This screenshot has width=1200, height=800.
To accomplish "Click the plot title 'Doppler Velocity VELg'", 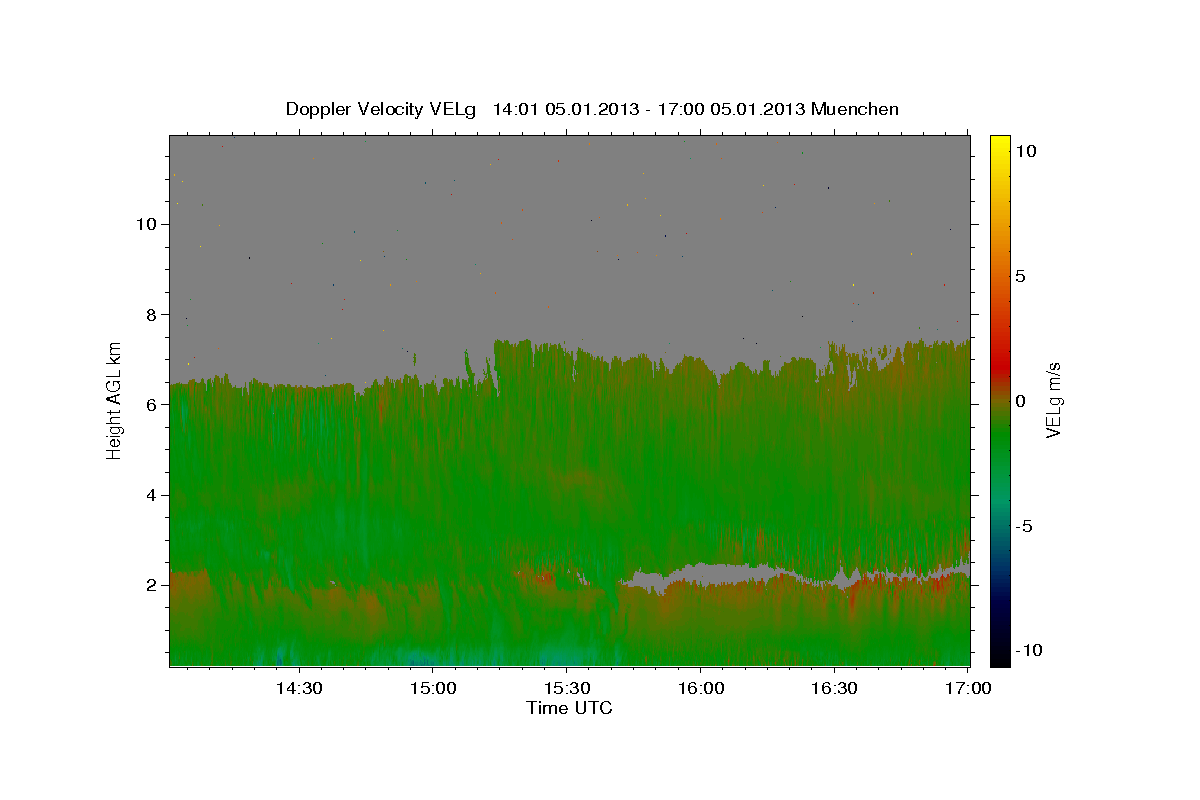I will 381,109.
